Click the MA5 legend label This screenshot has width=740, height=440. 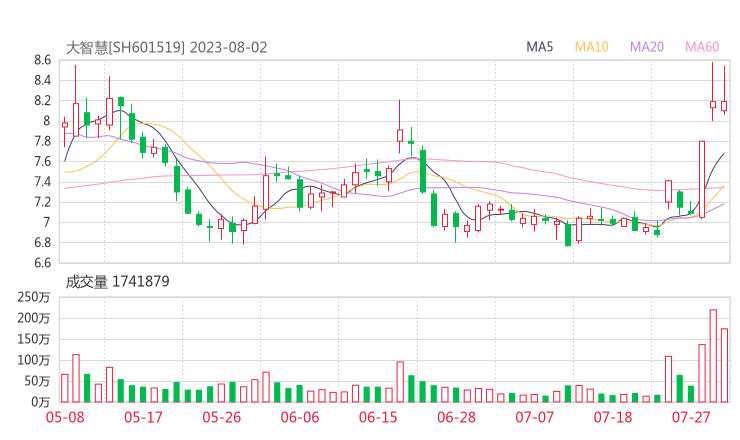coord(539,47)
